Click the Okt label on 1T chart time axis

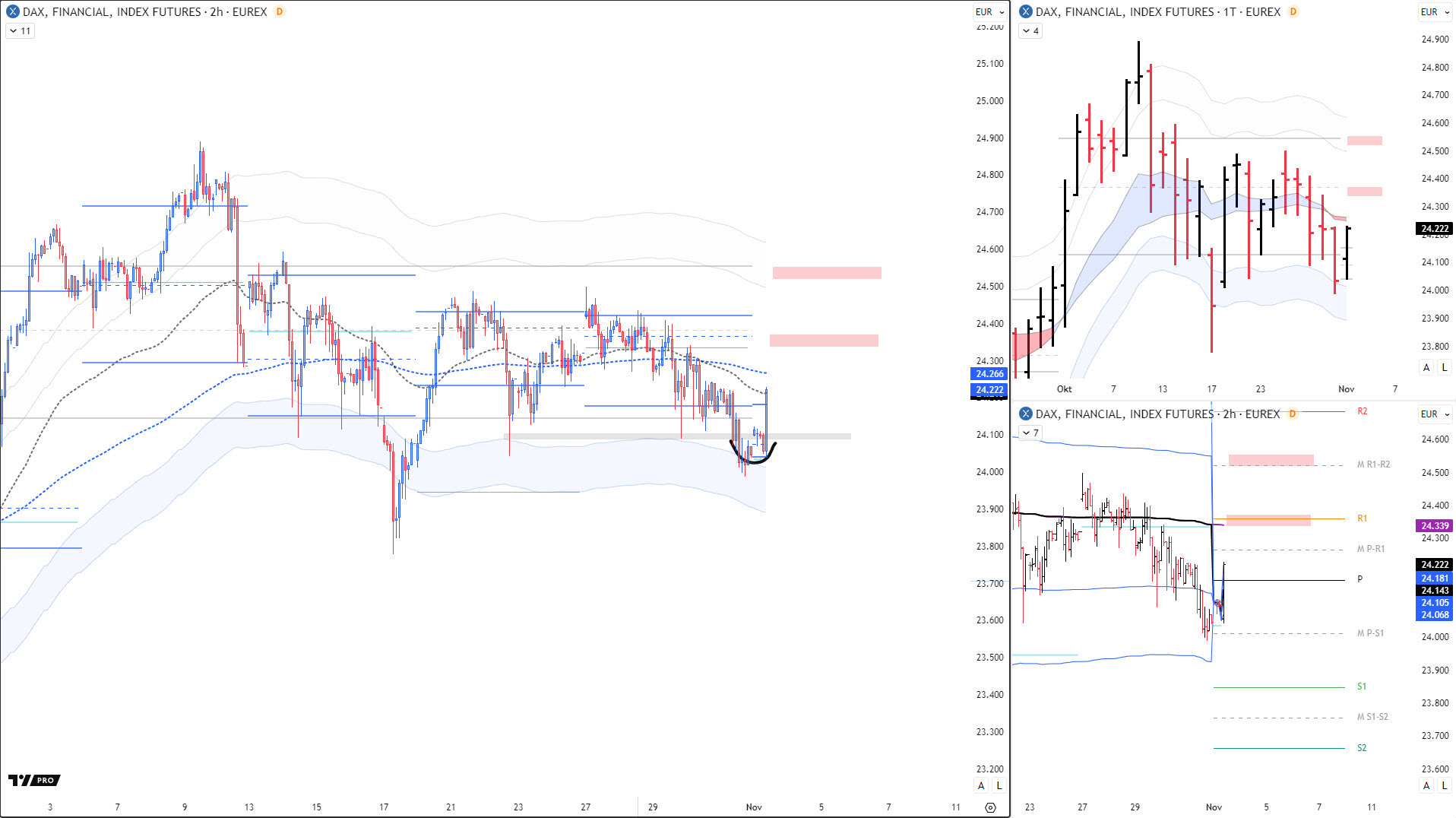(x=1064, y=389)
